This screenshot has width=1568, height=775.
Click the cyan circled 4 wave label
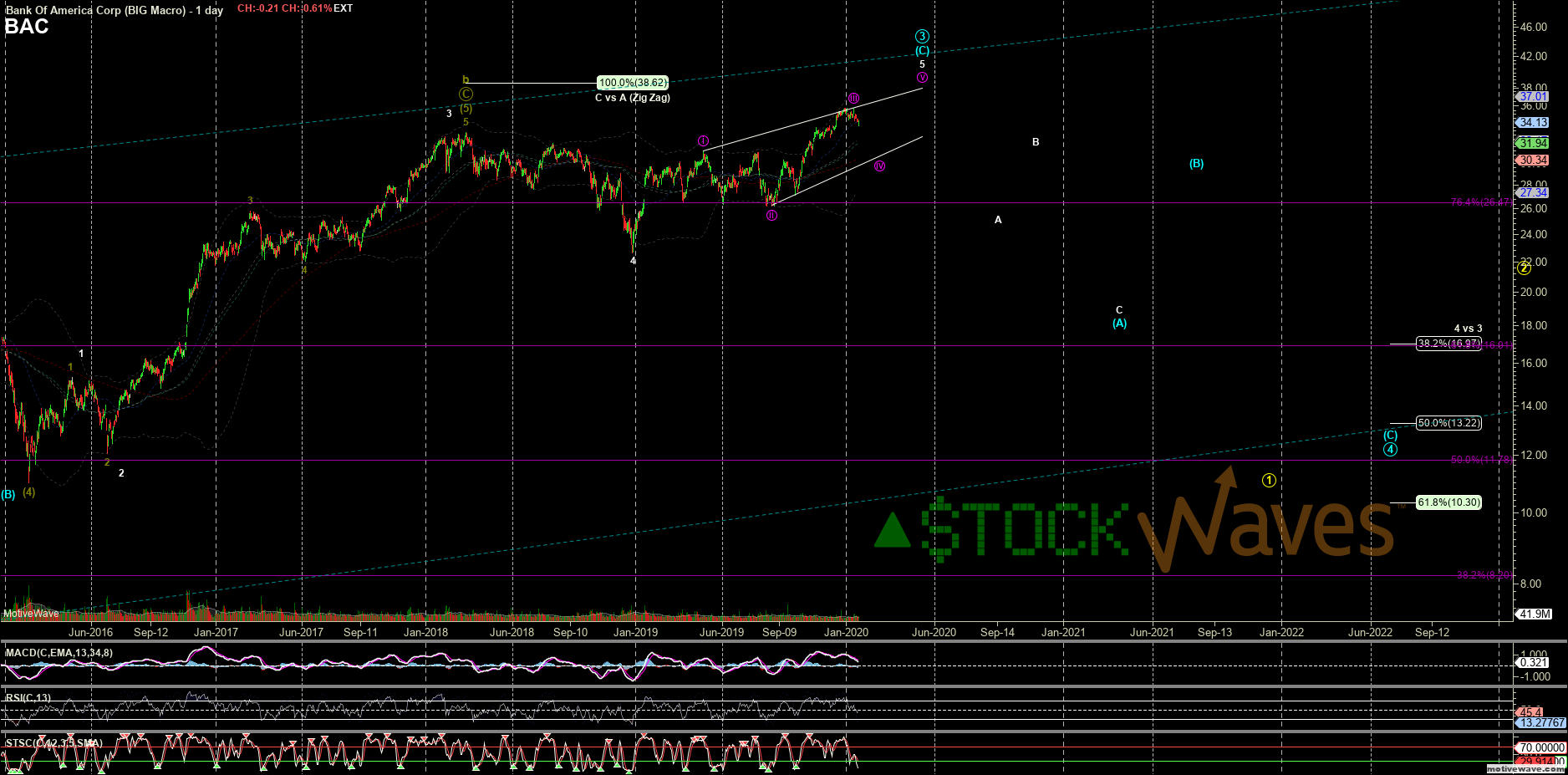click(x=1390, y=450)
